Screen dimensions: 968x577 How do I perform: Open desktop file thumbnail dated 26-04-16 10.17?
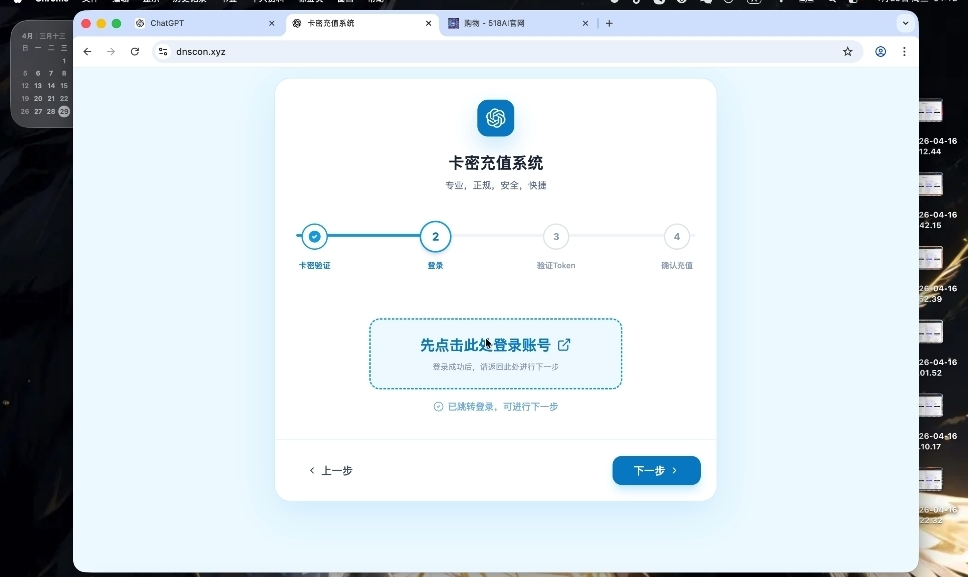(x=930, y=405)
